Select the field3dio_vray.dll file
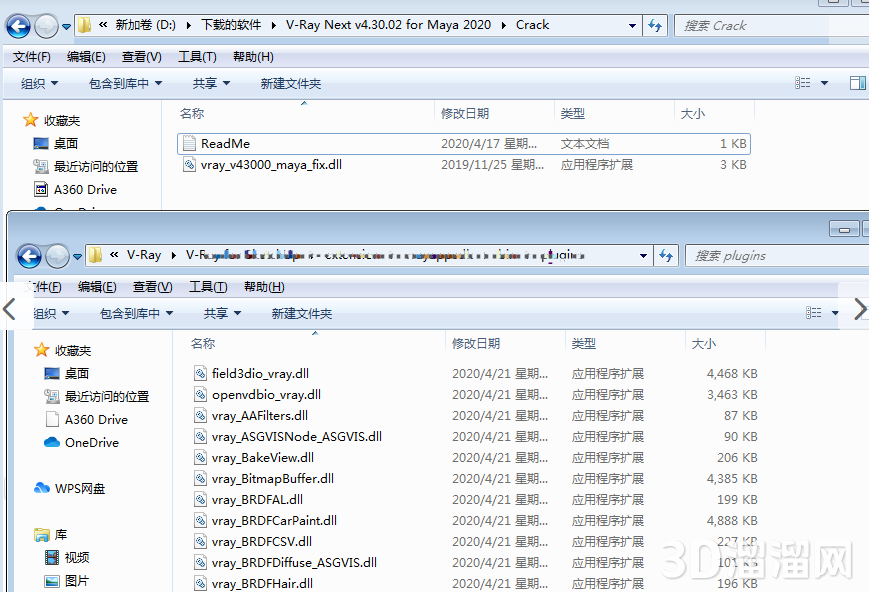This screenshot has height=592, width=869. (x=261, y=371)
